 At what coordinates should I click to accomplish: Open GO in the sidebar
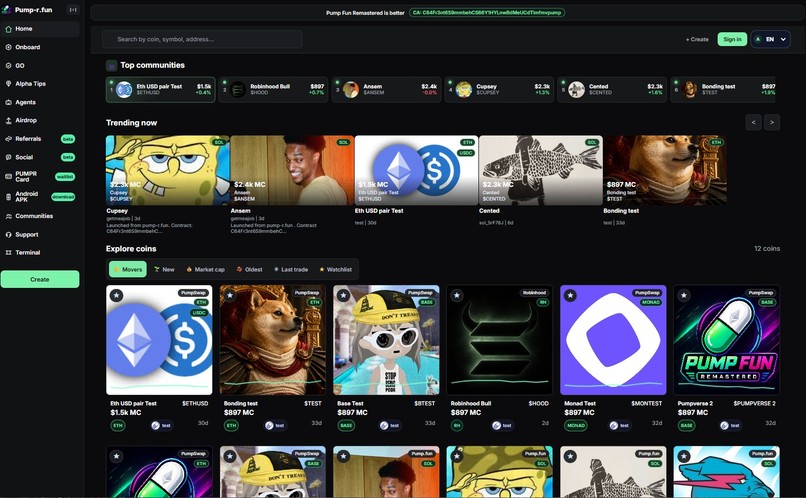coord(40,66)
